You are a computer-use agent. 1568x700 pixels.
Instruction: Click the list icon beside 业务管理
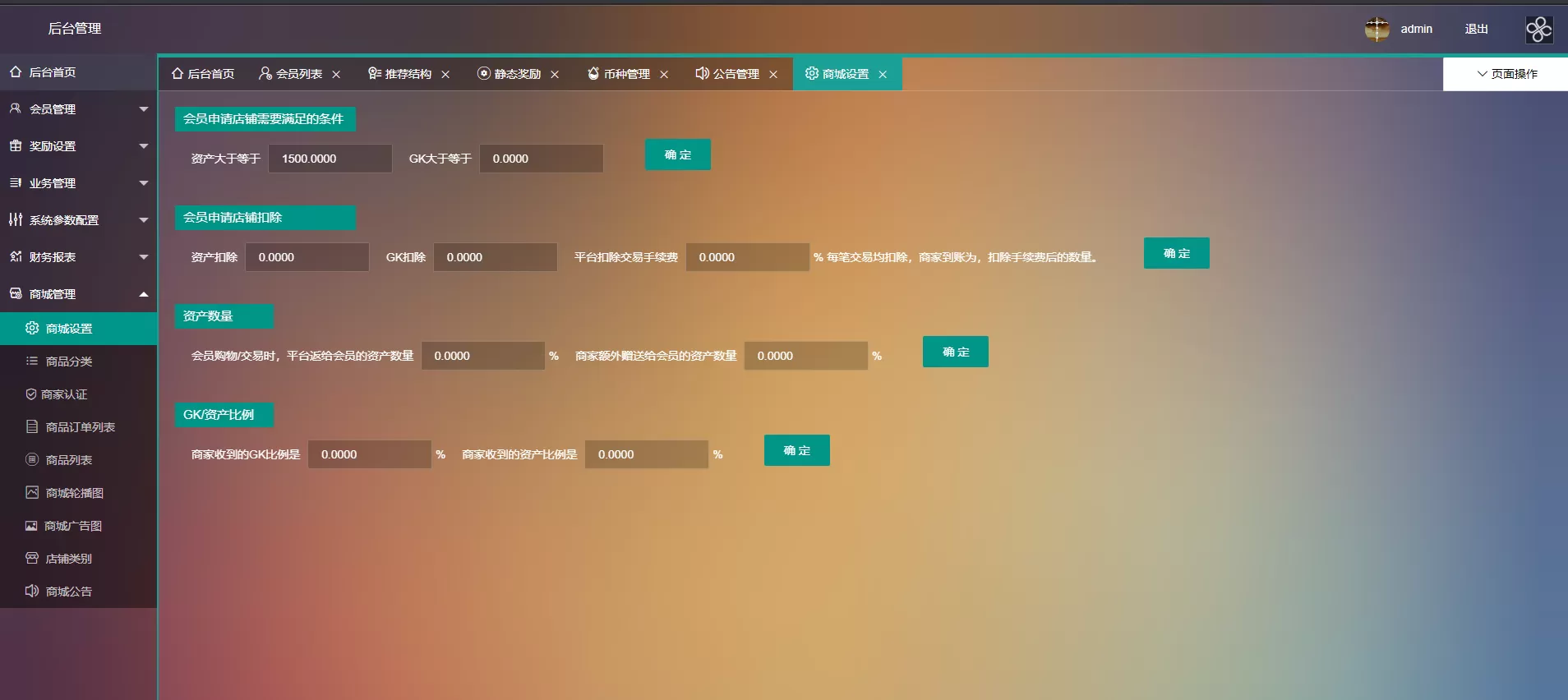click(16, 182)
